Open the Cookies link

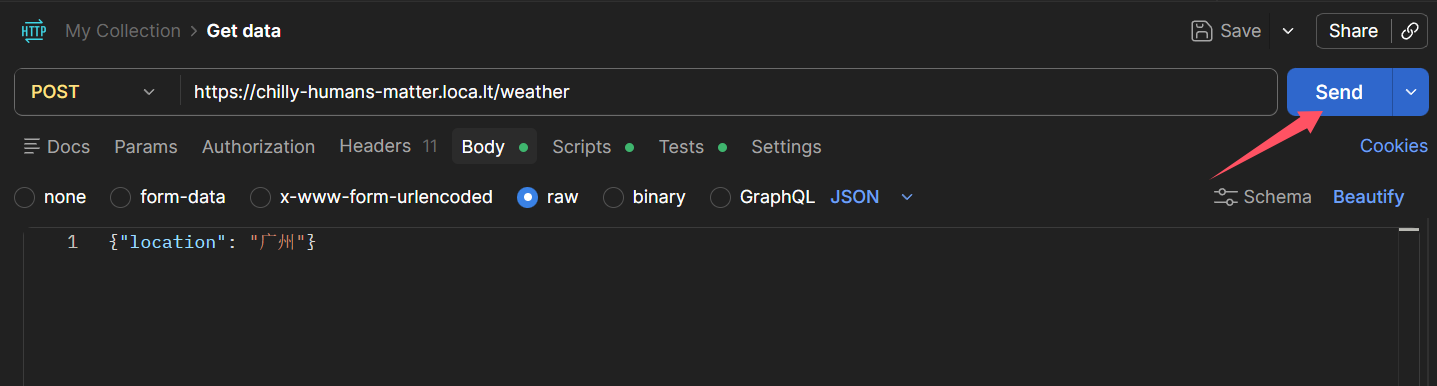coord(1394,146)
